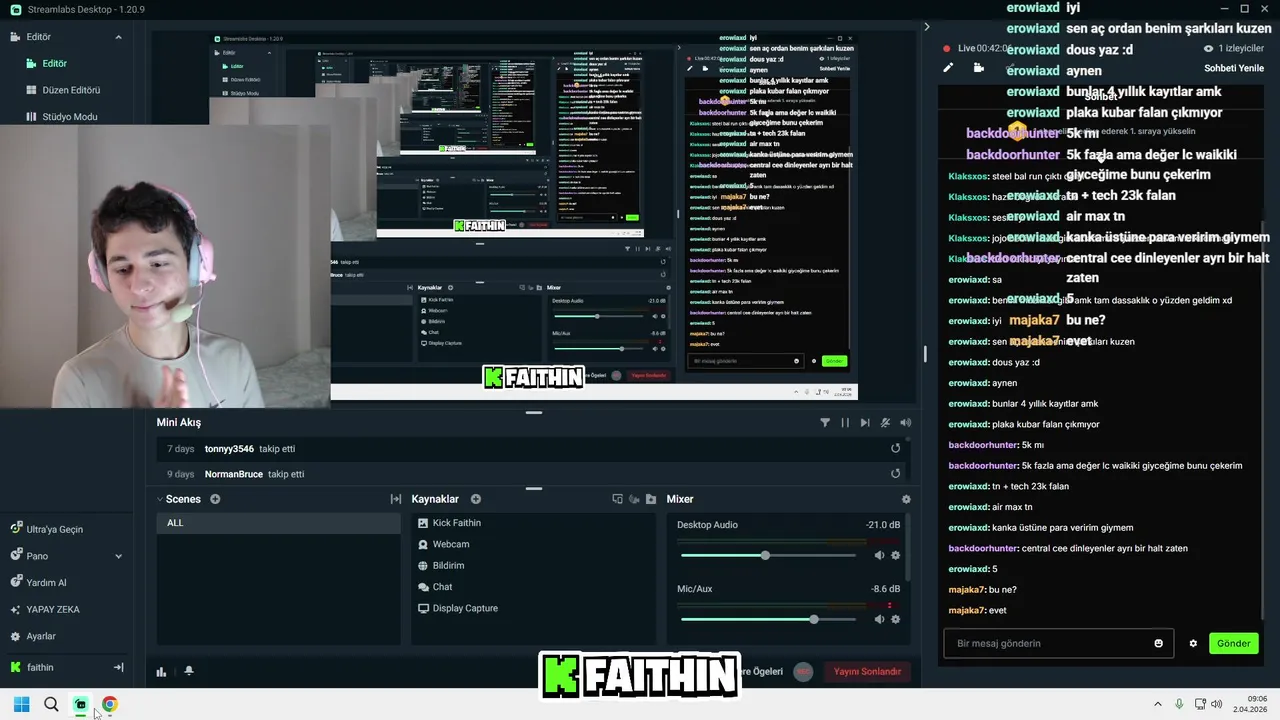Open the Windows Start menu
Viewport: 1280px width, 720px height.
(21, 704)
